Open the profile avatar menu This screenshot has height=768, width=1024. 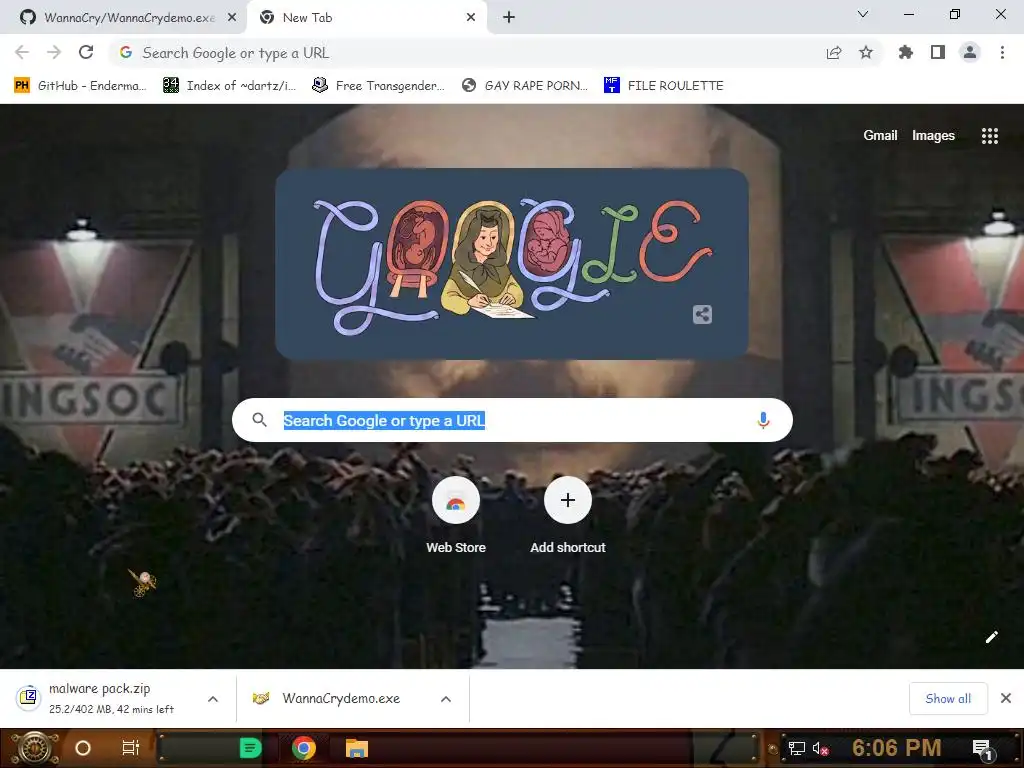(x=970, y=52)
